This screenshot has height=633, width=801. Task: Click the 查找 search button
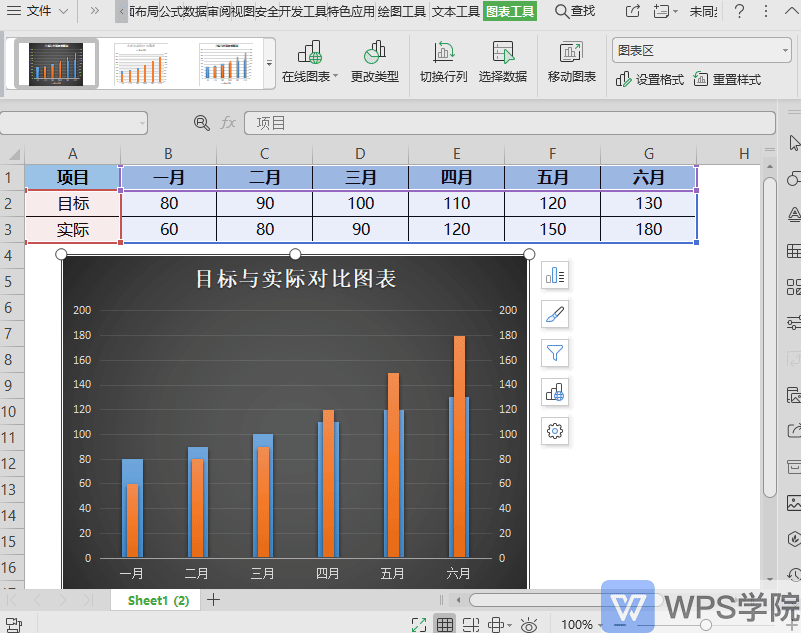tap(575, 11)
